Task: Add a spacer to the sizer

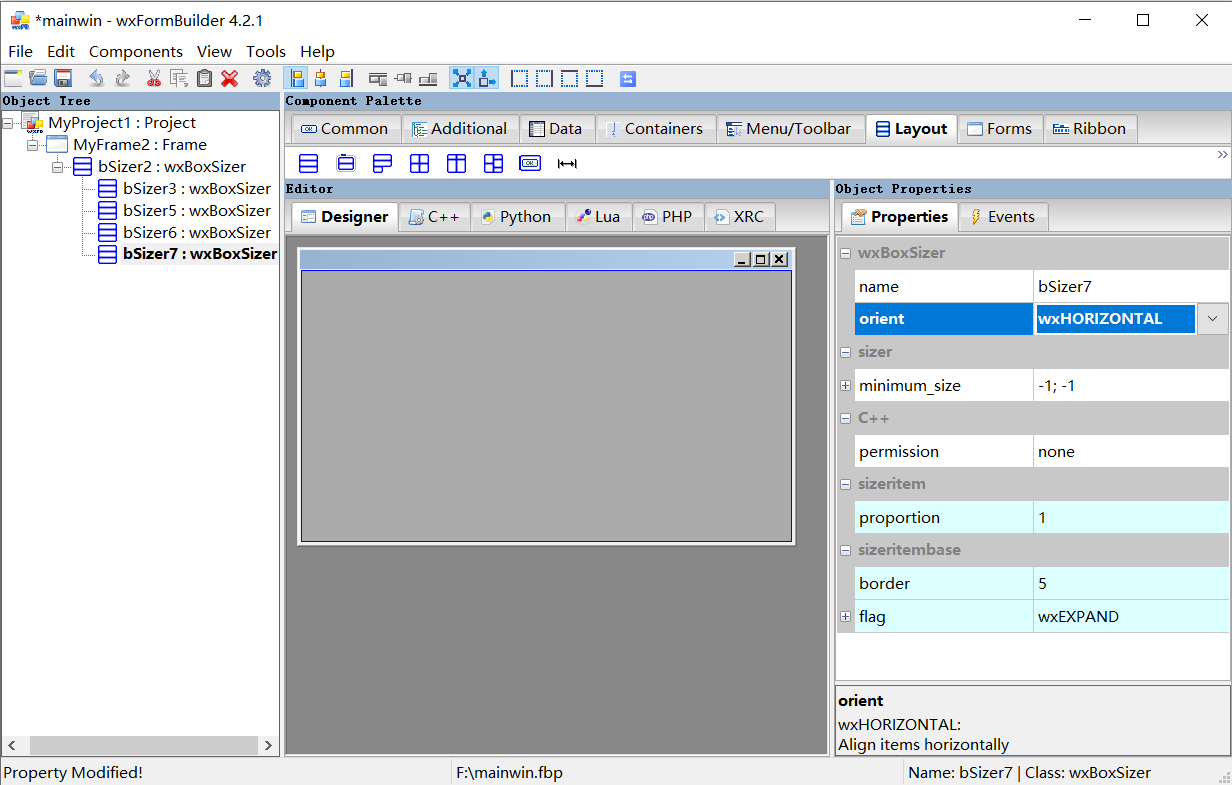Action: [x=567, y=162]
